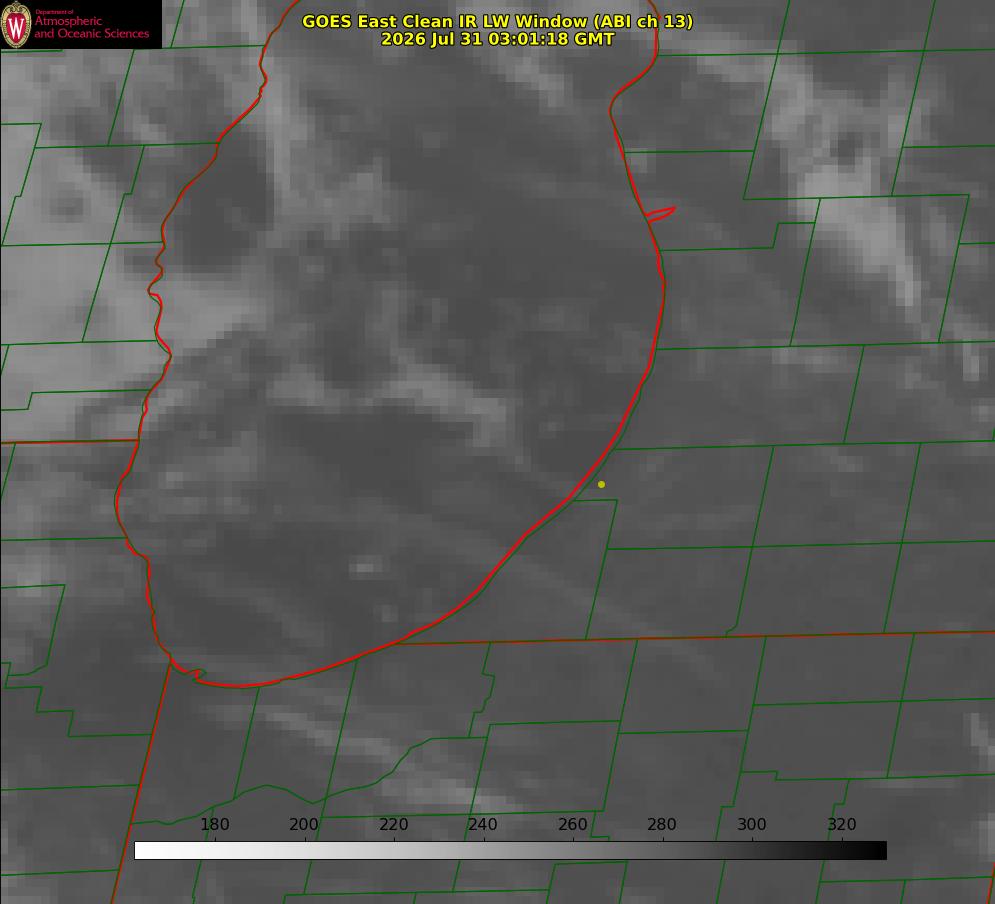Select the 220 colorbar label

point(393,824)
